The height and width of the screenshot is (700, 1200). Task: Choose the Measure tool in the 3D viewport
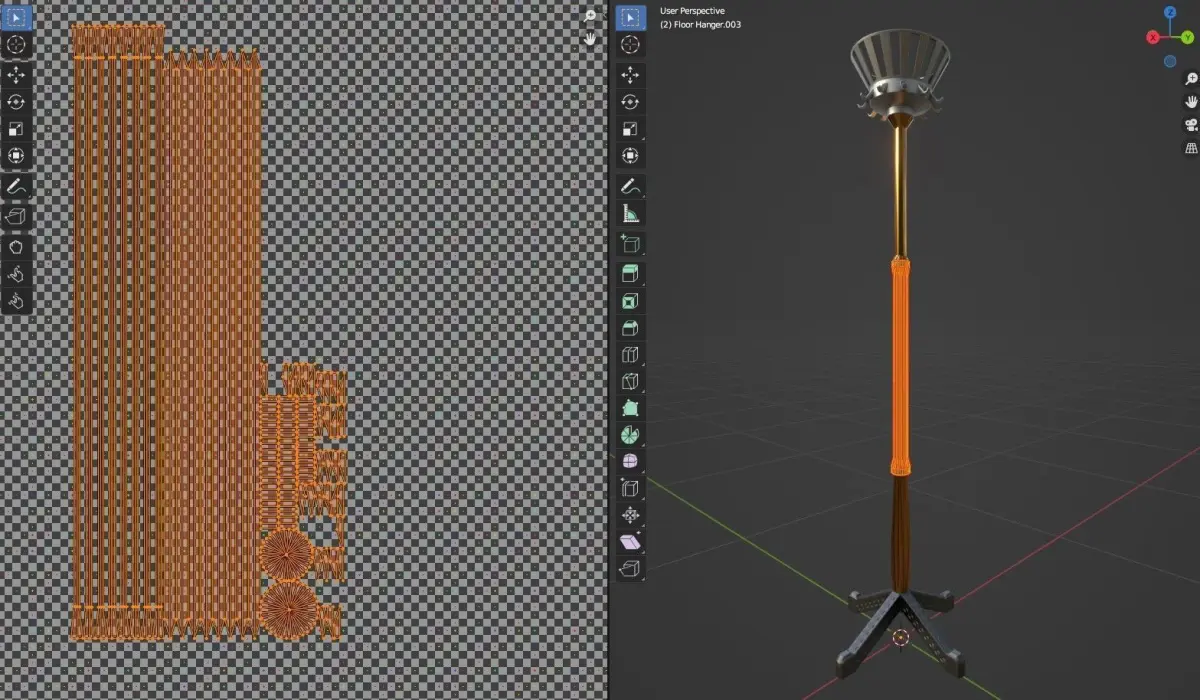pos(630,213)
